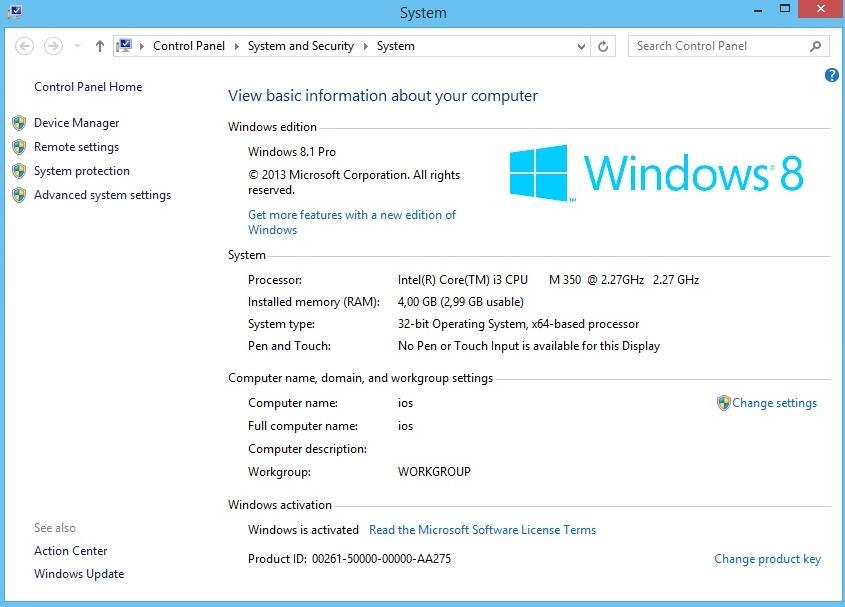Click the 4,00 GB installed memory value

(460, 302)
